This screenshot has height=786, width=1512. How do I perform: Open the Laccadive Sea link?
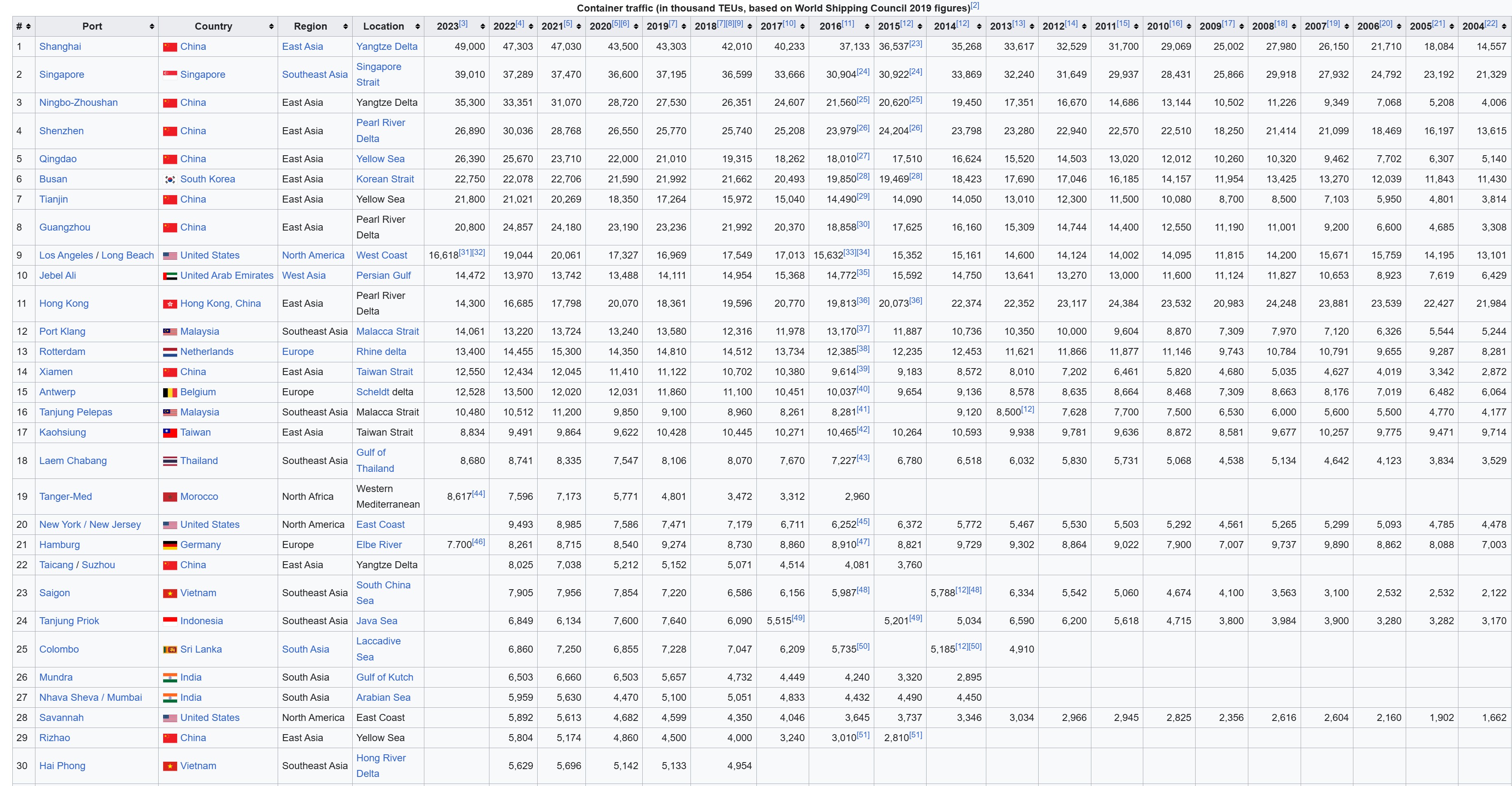point(378,649)
